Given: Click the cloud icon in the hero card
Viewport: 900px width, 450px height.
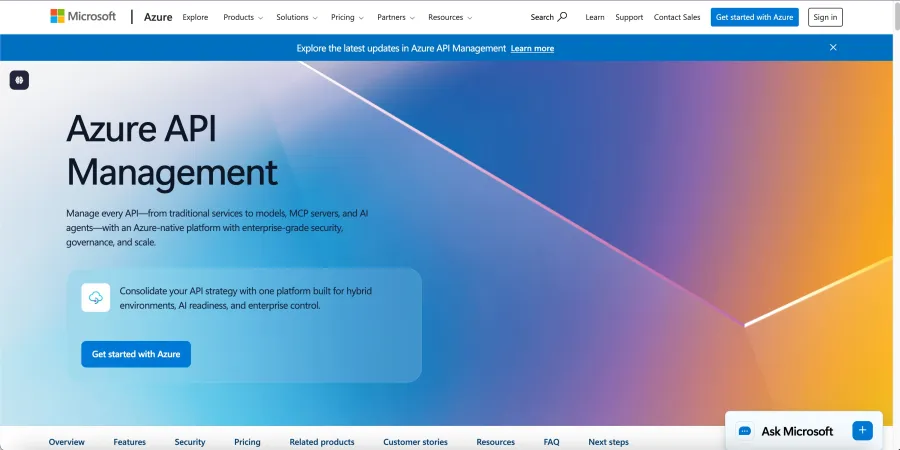Looking at the screenshot, I should click(x=96, y=297).
